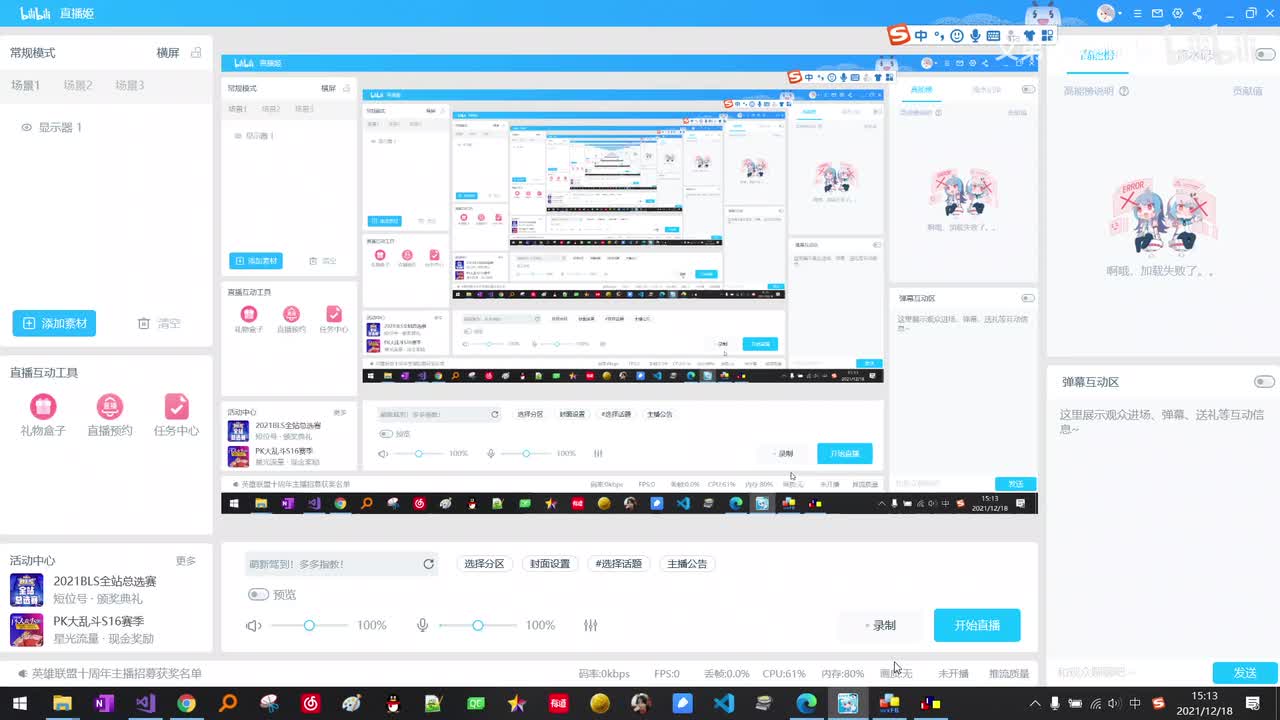This screenshot has height=720, width=1280.
Task: Open the #选择话题 topic selector
Action: pyautogui.click(x=618, y=564)
